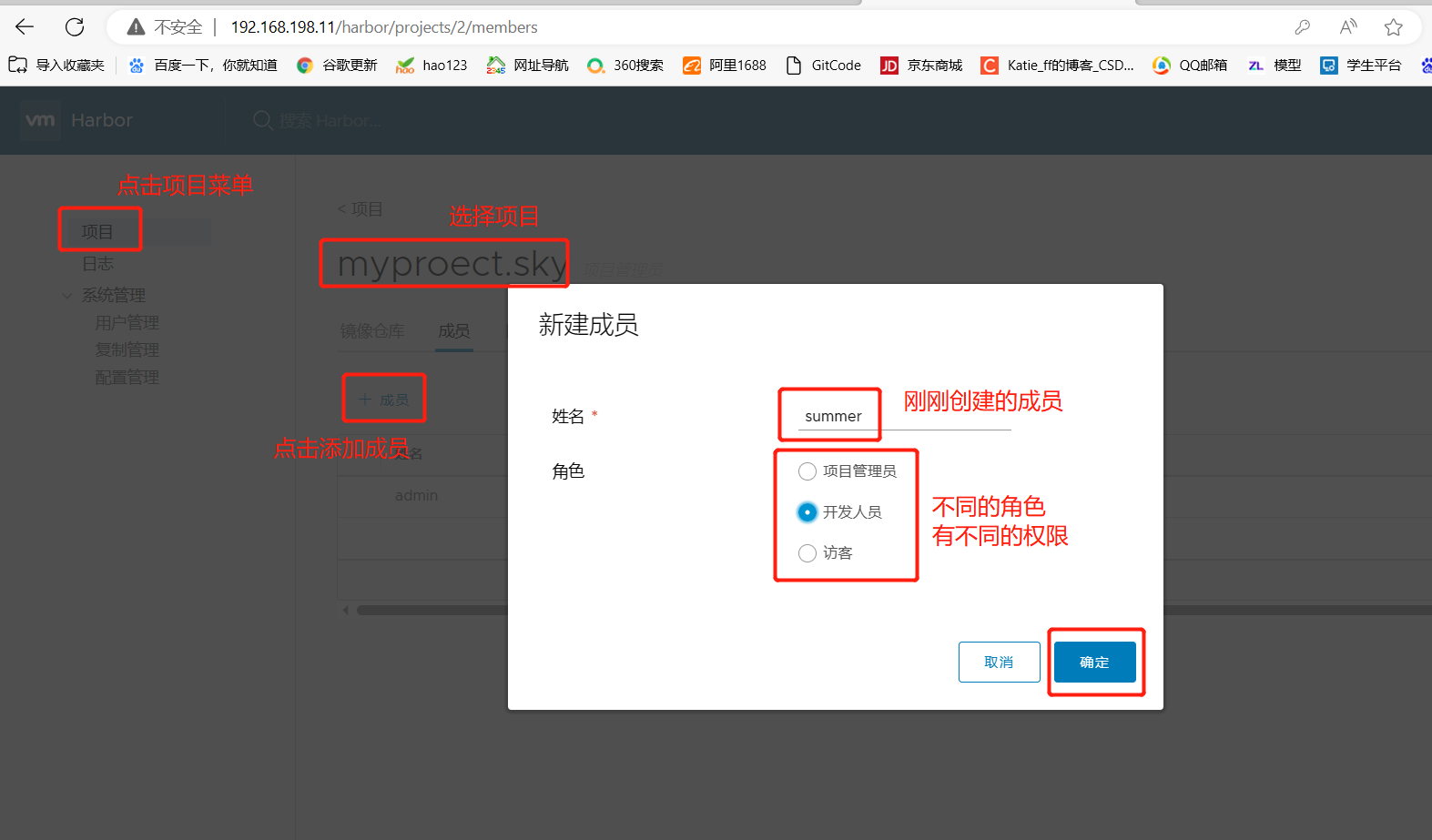
Task: Reload the page with the refresh icon
Action: pyautogui.click(x=75, y=27)
